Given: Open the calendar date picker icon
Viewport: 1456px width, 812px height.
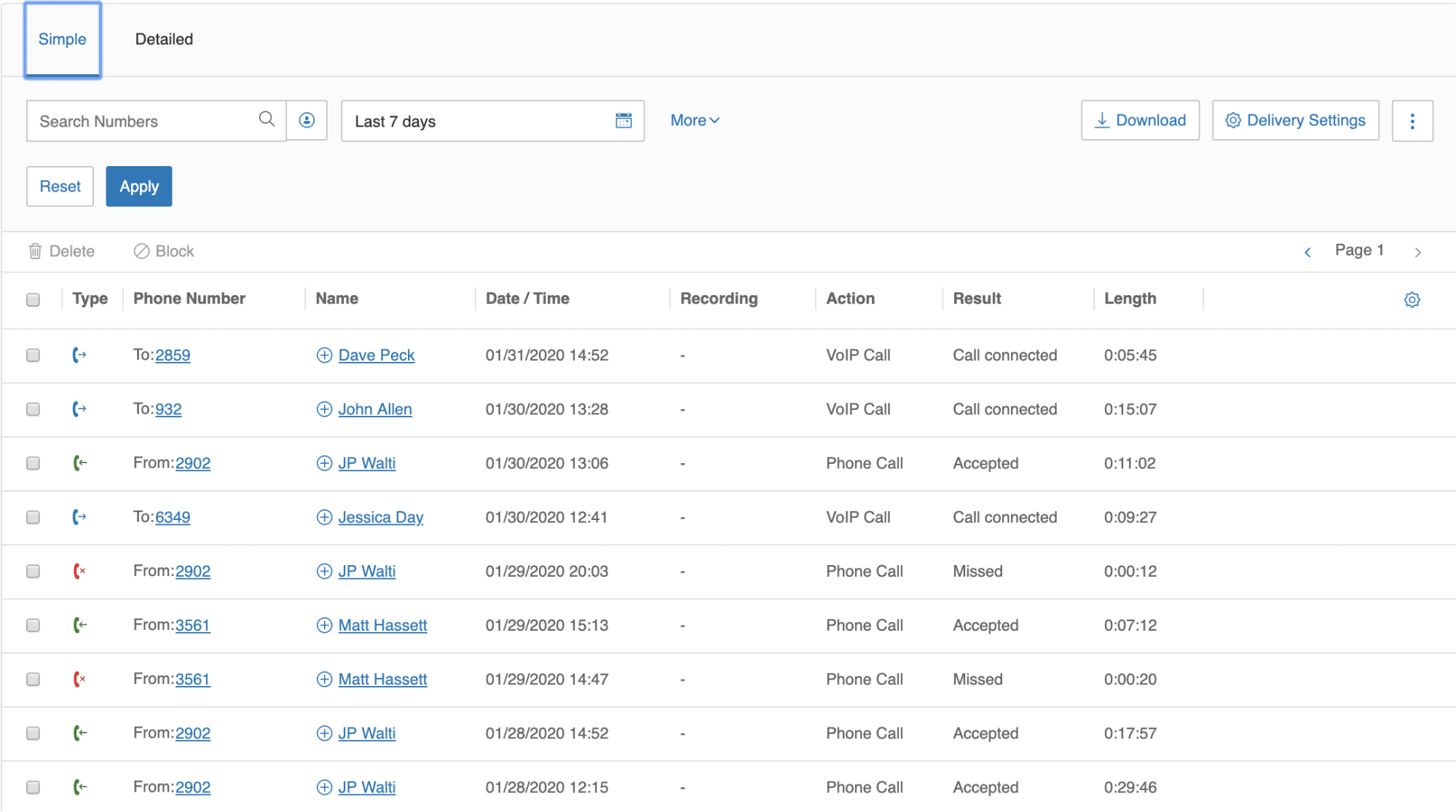Looking at the screenshot, I should (623, 120).
